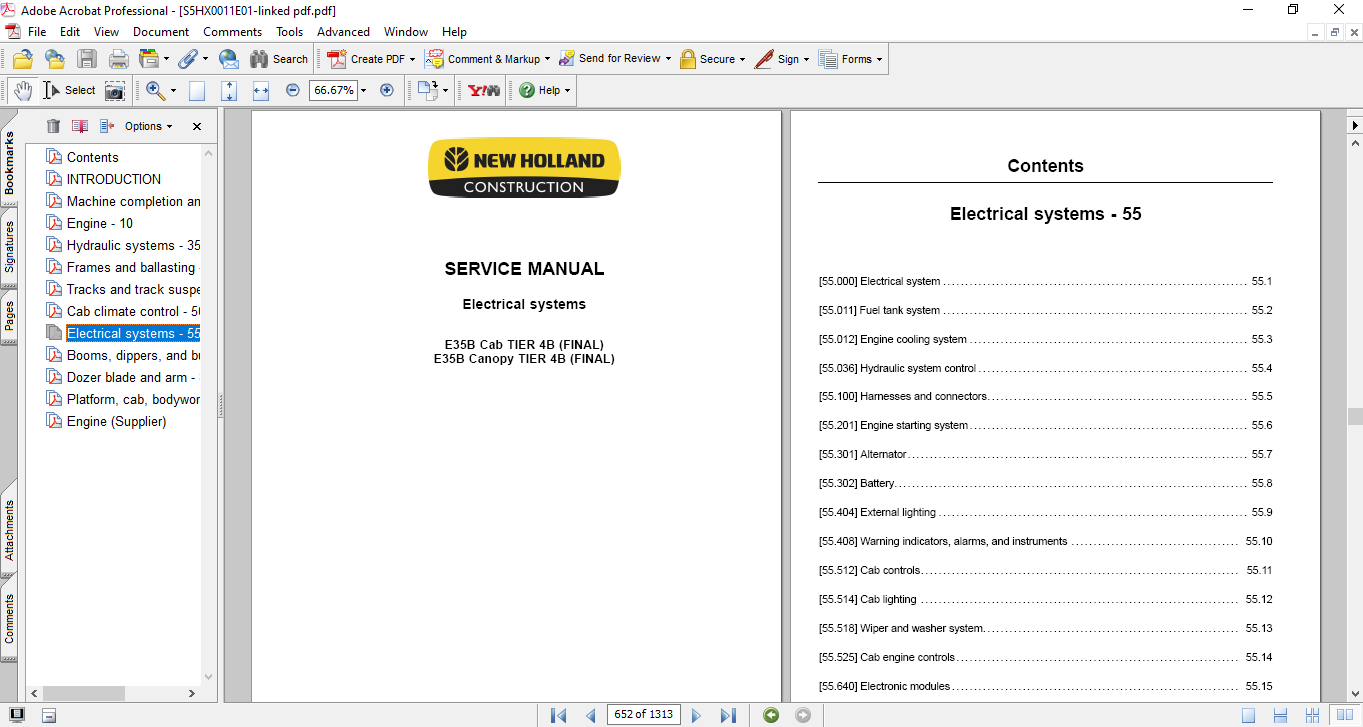Click the zoom out minus button

293,90
